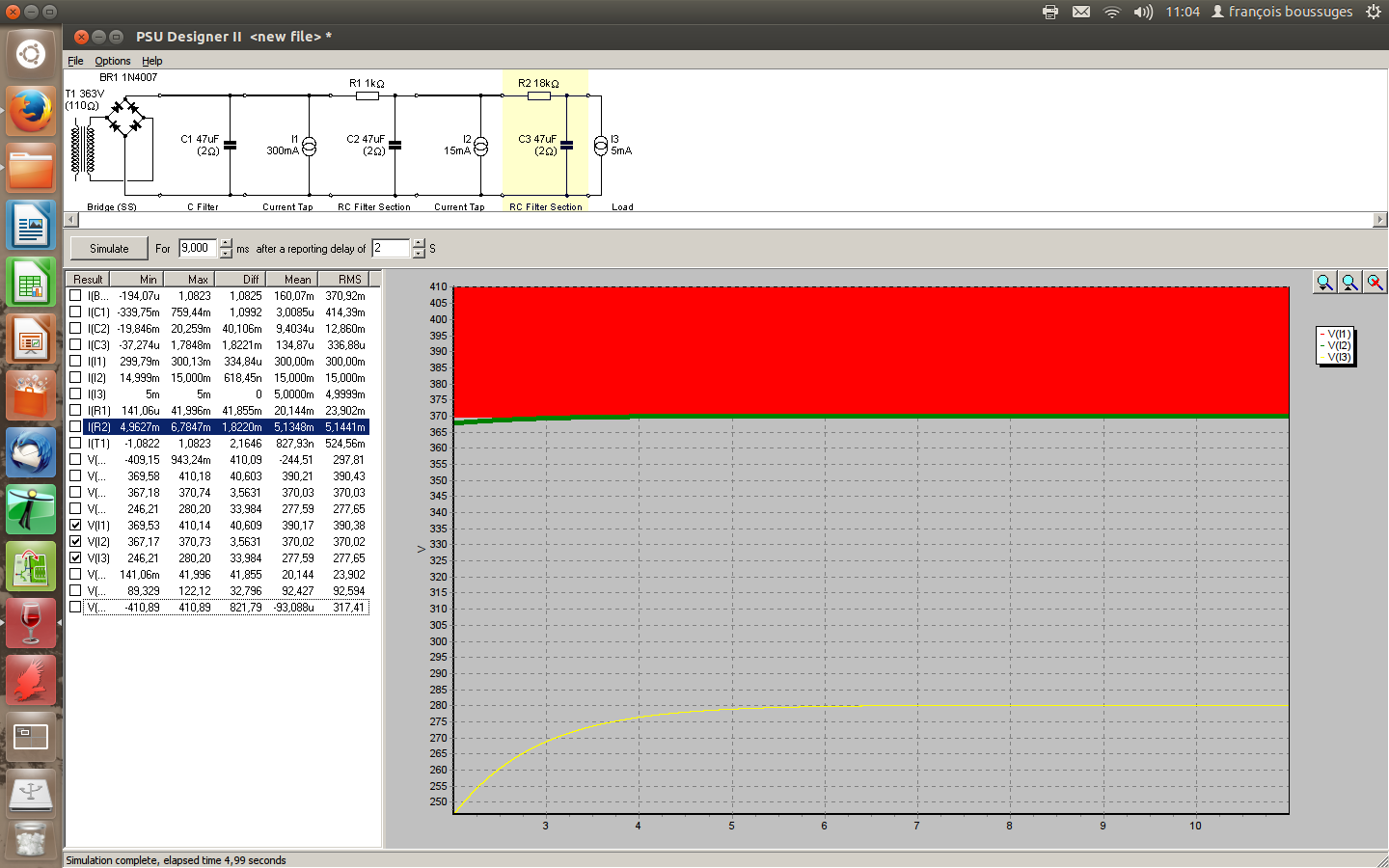Click the R2 18kΩ resistor symbol
This screenshot has height=868, width=1389.
point(539,95)
